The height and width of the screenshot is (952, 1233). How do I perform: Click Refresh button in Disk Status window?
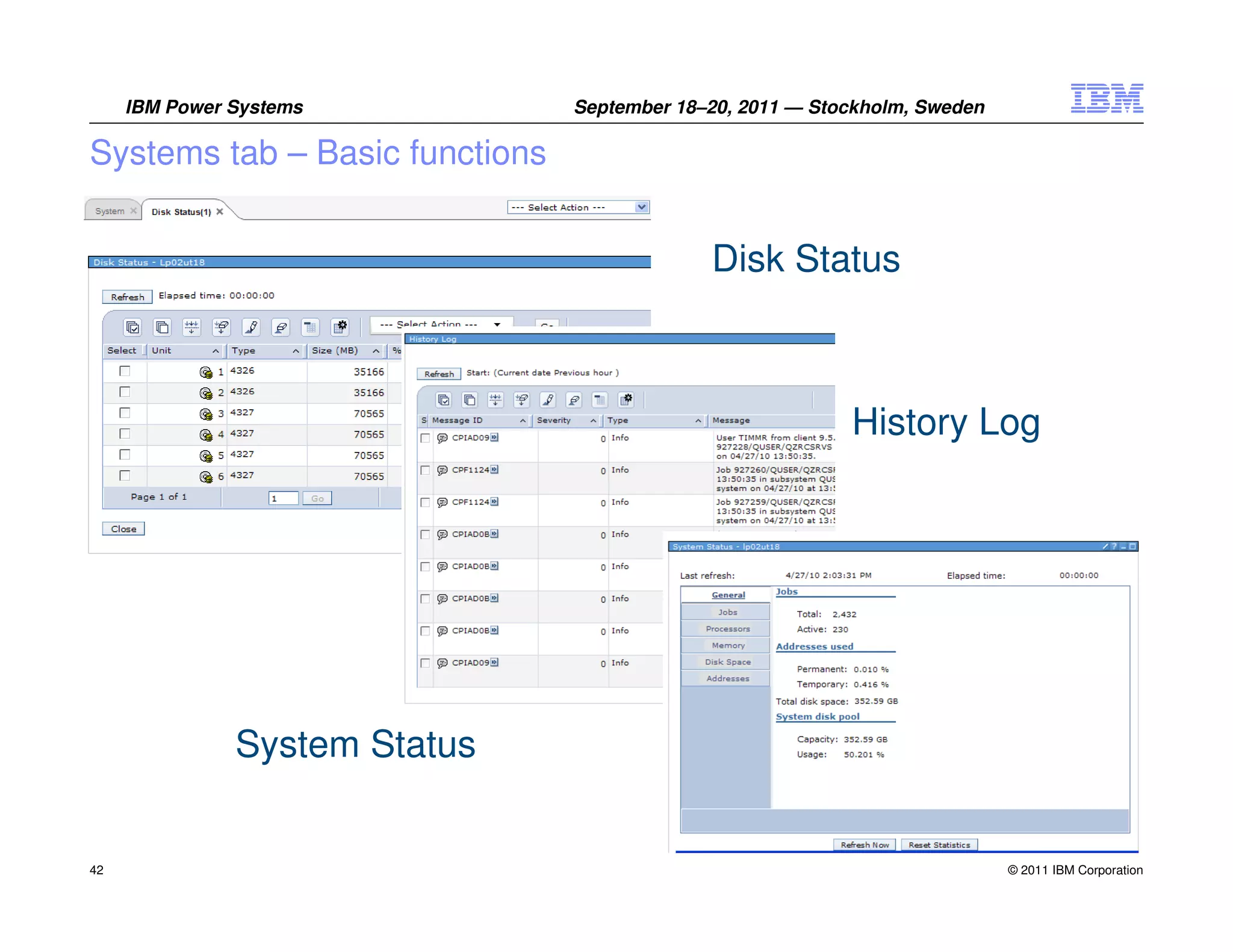click(x=127, y=297)
